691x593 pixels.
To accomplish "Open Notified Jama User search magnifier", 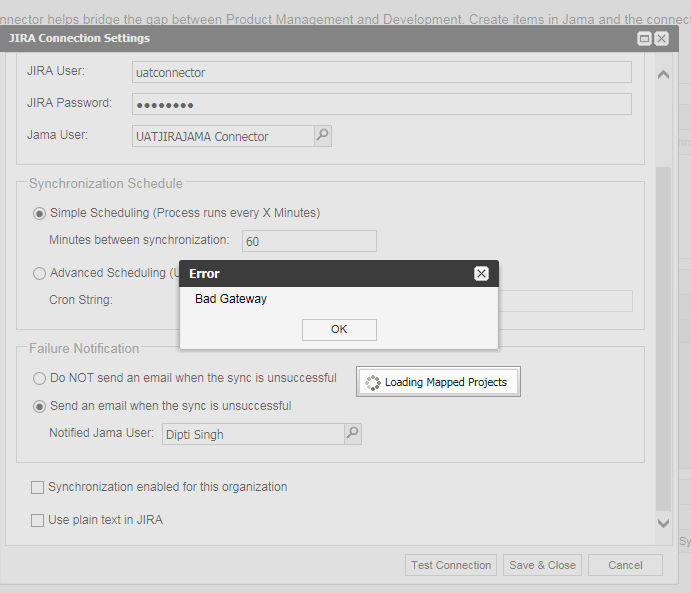I will [353, 434].
